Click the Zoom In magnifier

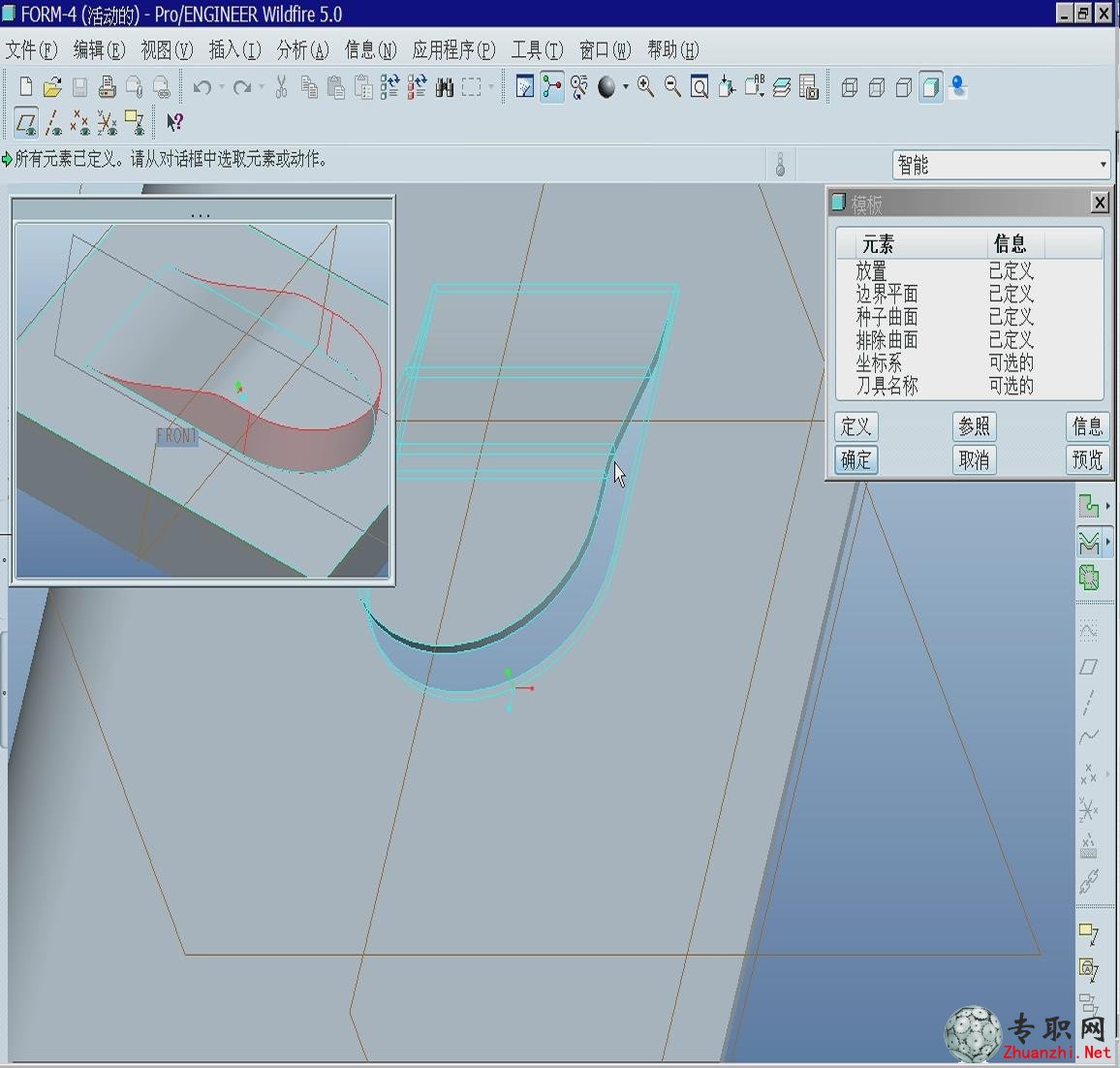point(645,87)
